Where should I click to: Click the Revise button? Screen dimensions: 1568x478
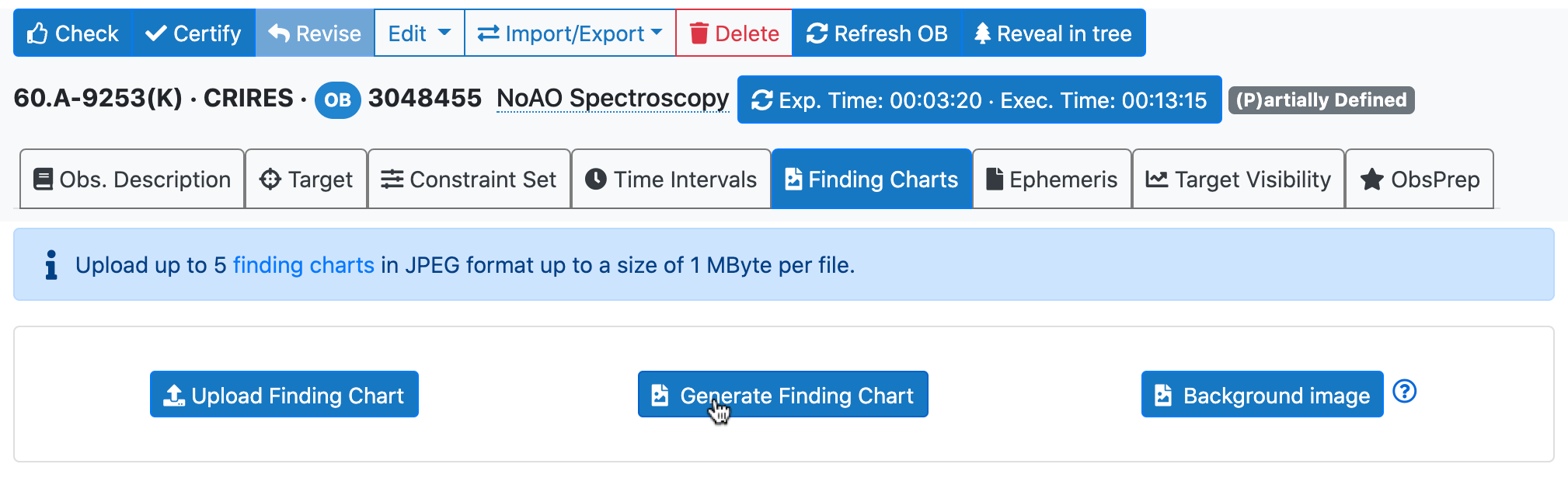[315, 33]
